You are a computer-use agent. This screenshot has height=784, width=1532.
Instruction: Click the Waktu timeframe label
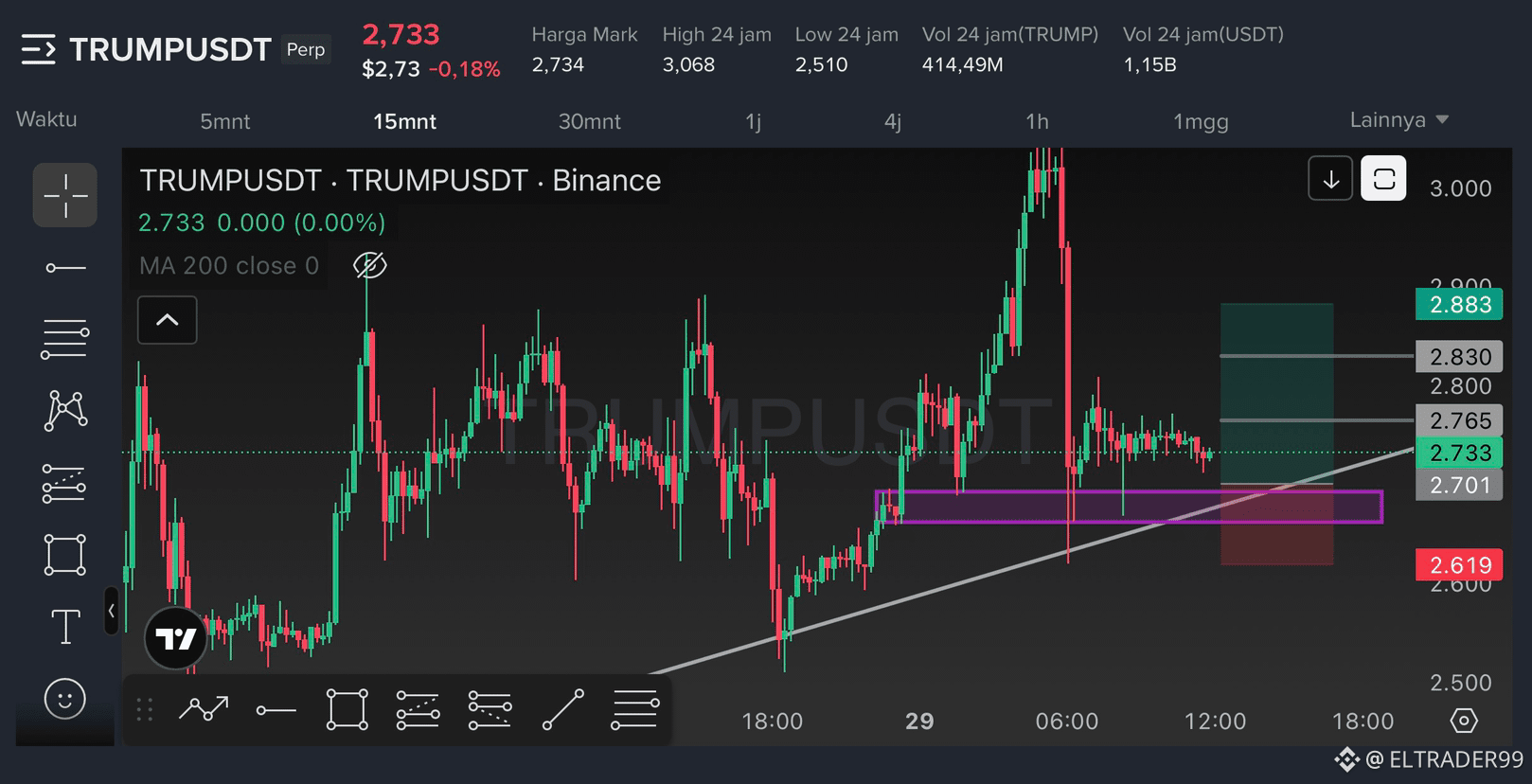point(46,119)
